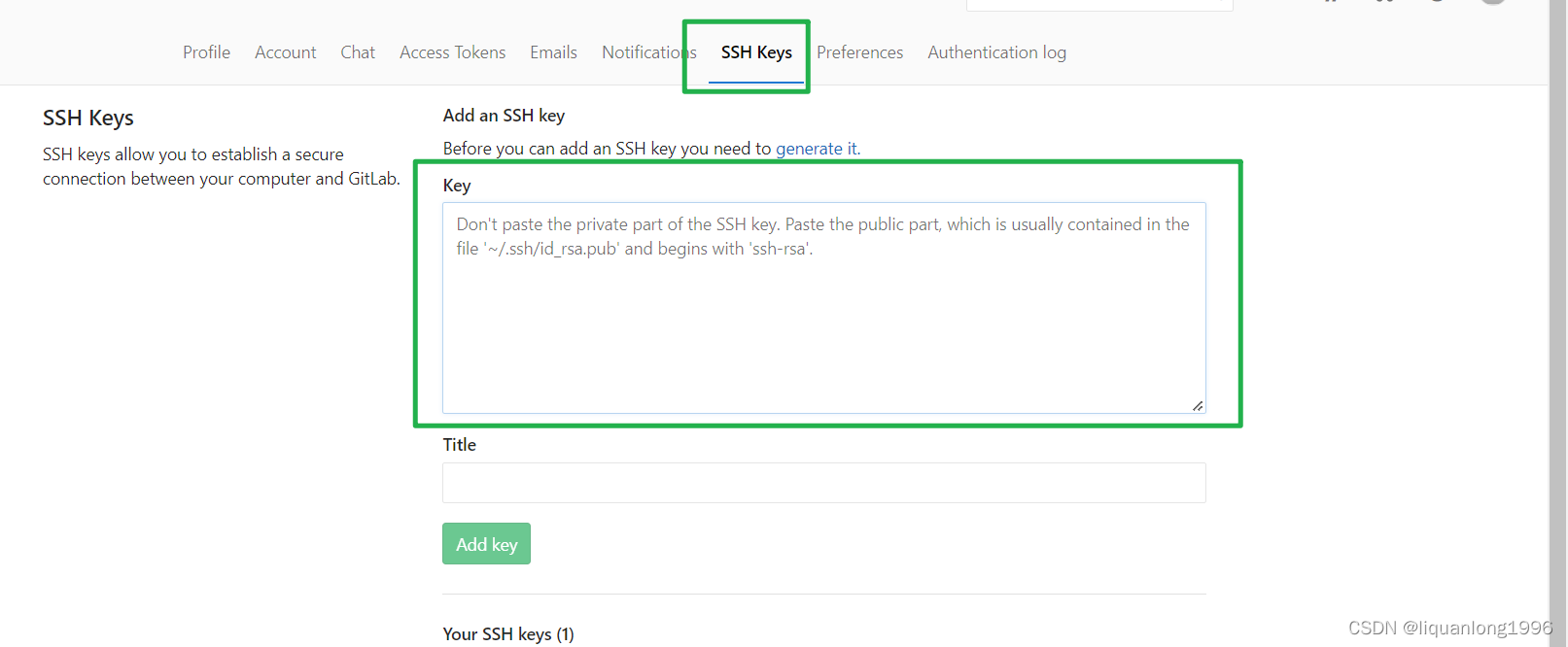Open the Account settings tab
Viewport: 1568px width, 647px height.
tap(285, 52)
